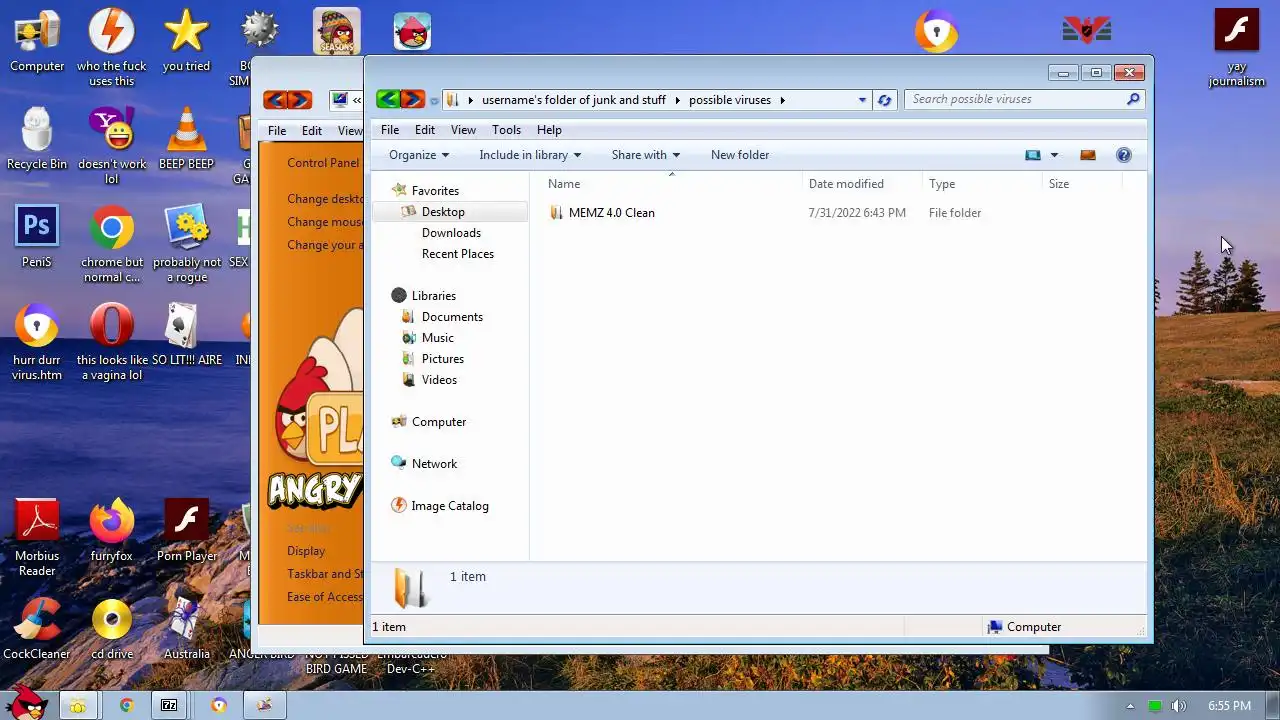1280x720 pixels.
Task: Open the Include in library dropdown
Action: (530, 155)
